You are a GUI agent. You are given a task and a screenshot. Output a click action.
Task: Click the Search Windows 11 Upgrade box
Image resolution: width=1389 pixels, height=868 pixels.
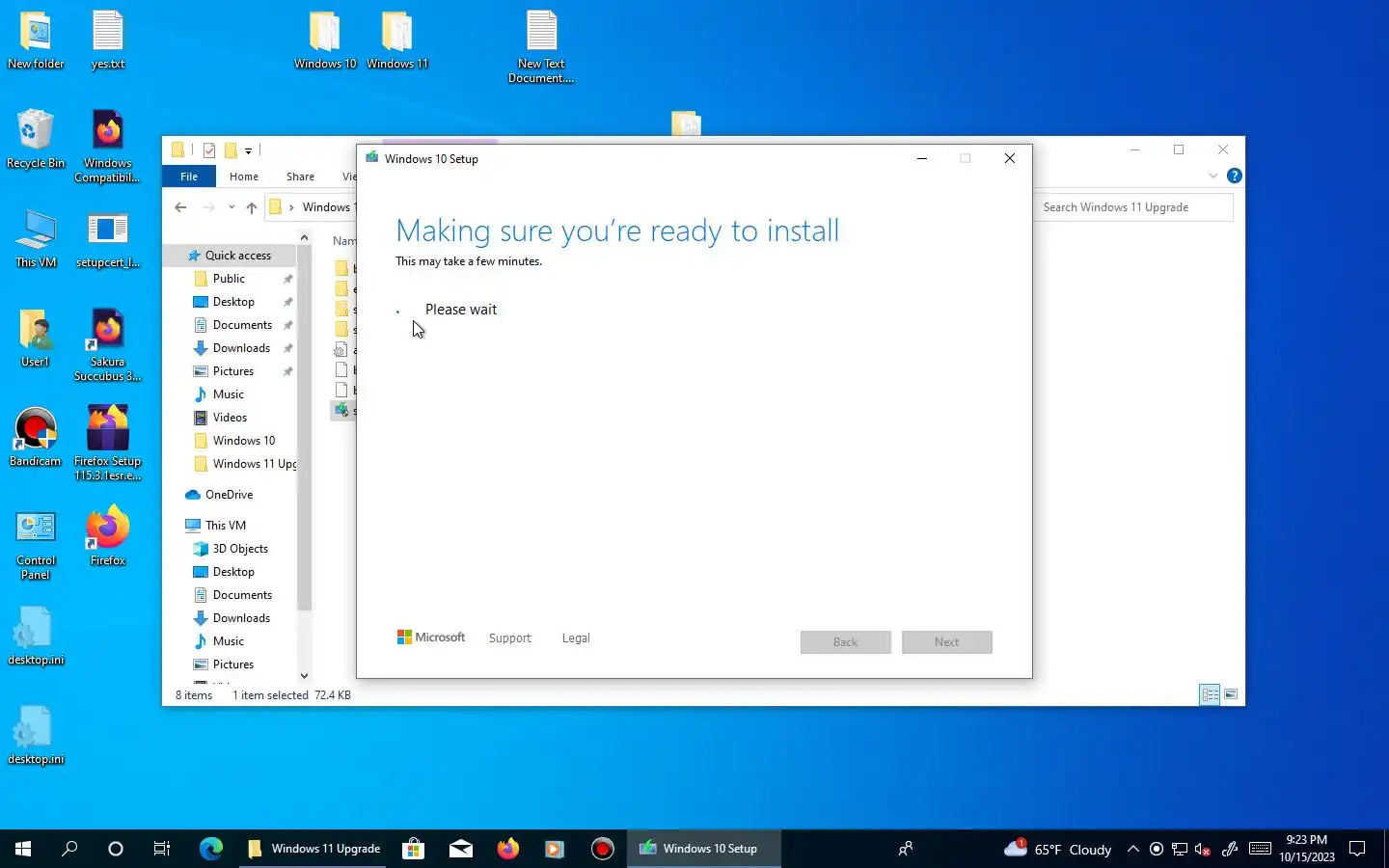(1132, 207)
